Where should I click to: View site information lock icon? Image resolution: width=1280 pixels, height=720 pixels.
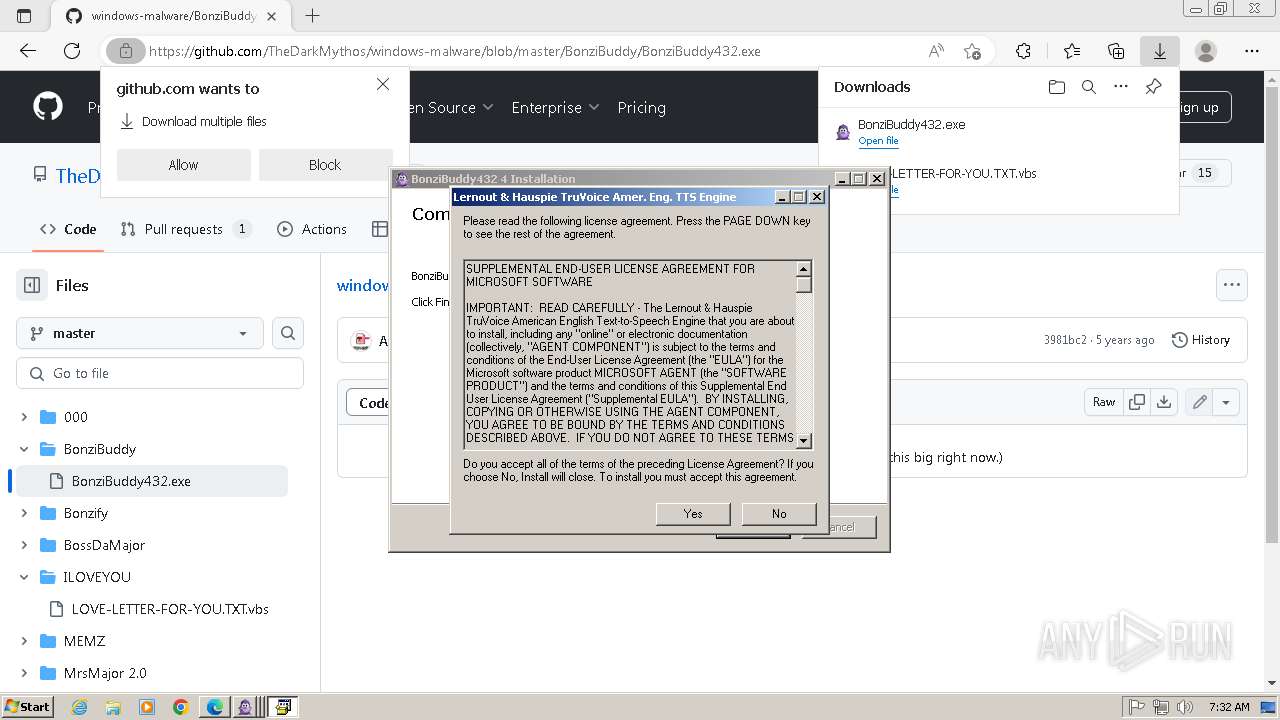(x=125, y=51)
